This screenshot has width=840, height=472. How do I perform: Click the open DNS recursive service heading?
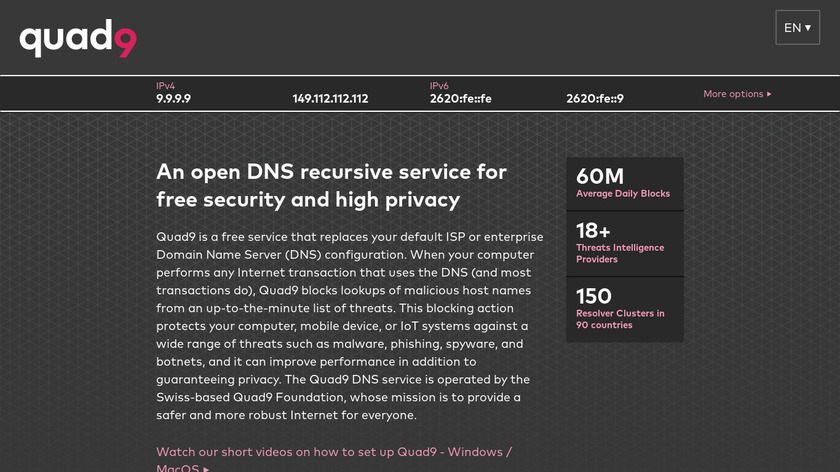tap(331, 186)
